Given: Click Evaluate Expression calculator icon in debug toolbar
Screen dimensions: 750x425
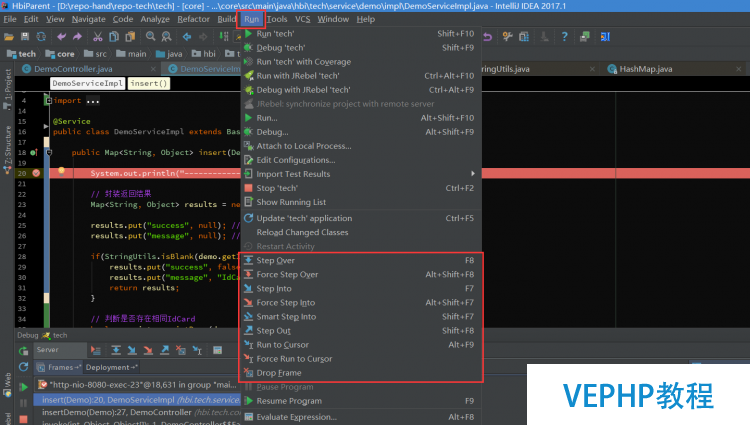Looking at the screenshot, I should coord(218,350).
